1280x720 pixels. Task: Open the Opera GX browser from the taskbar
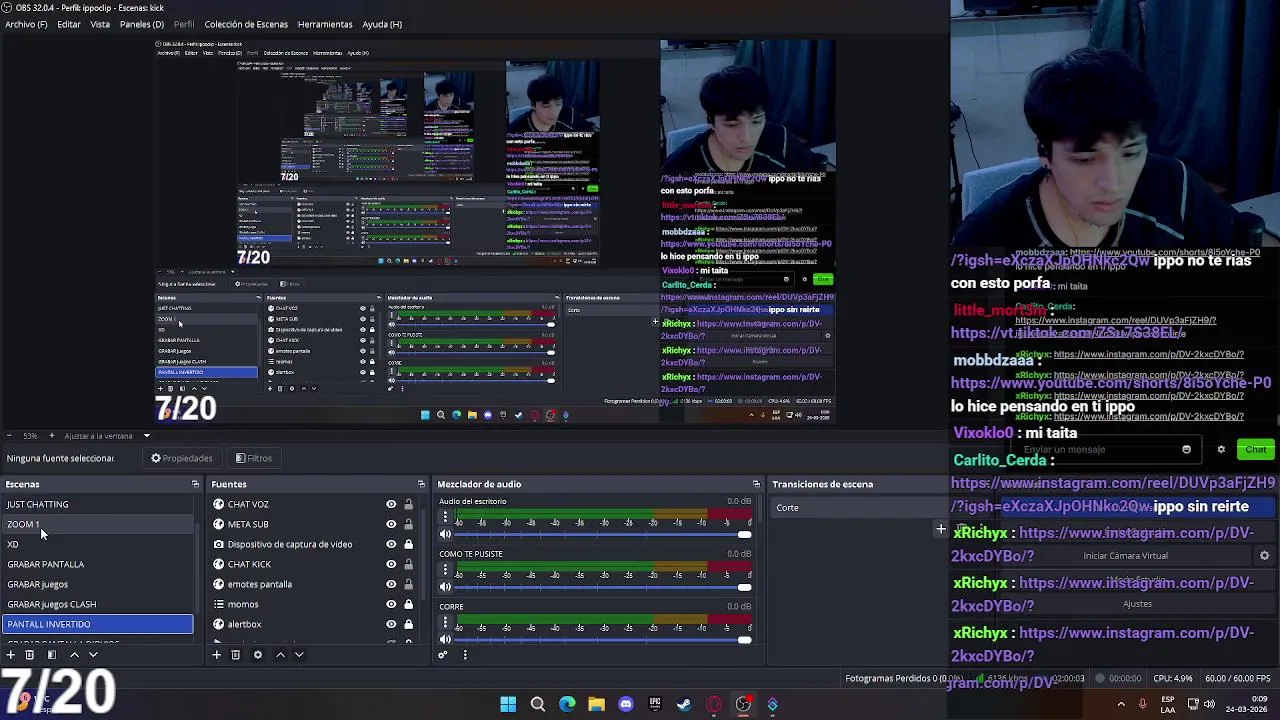coord(714,704)
